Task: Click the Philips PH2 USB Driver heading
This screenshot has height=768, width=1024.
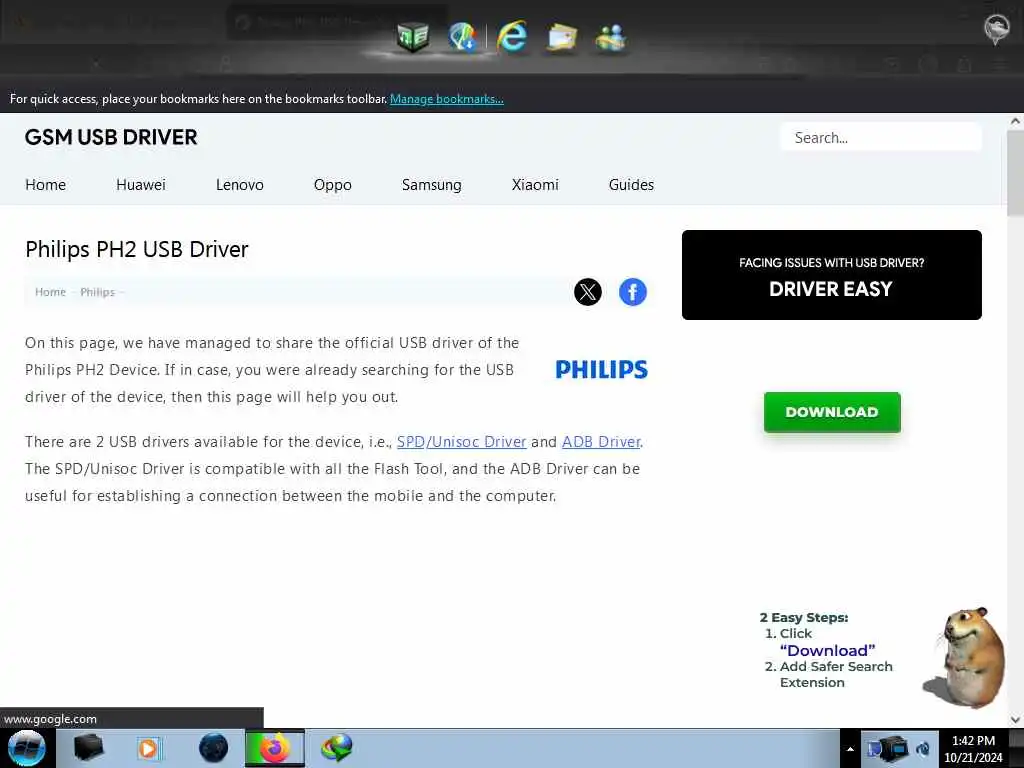Action: tap(136, 249)
